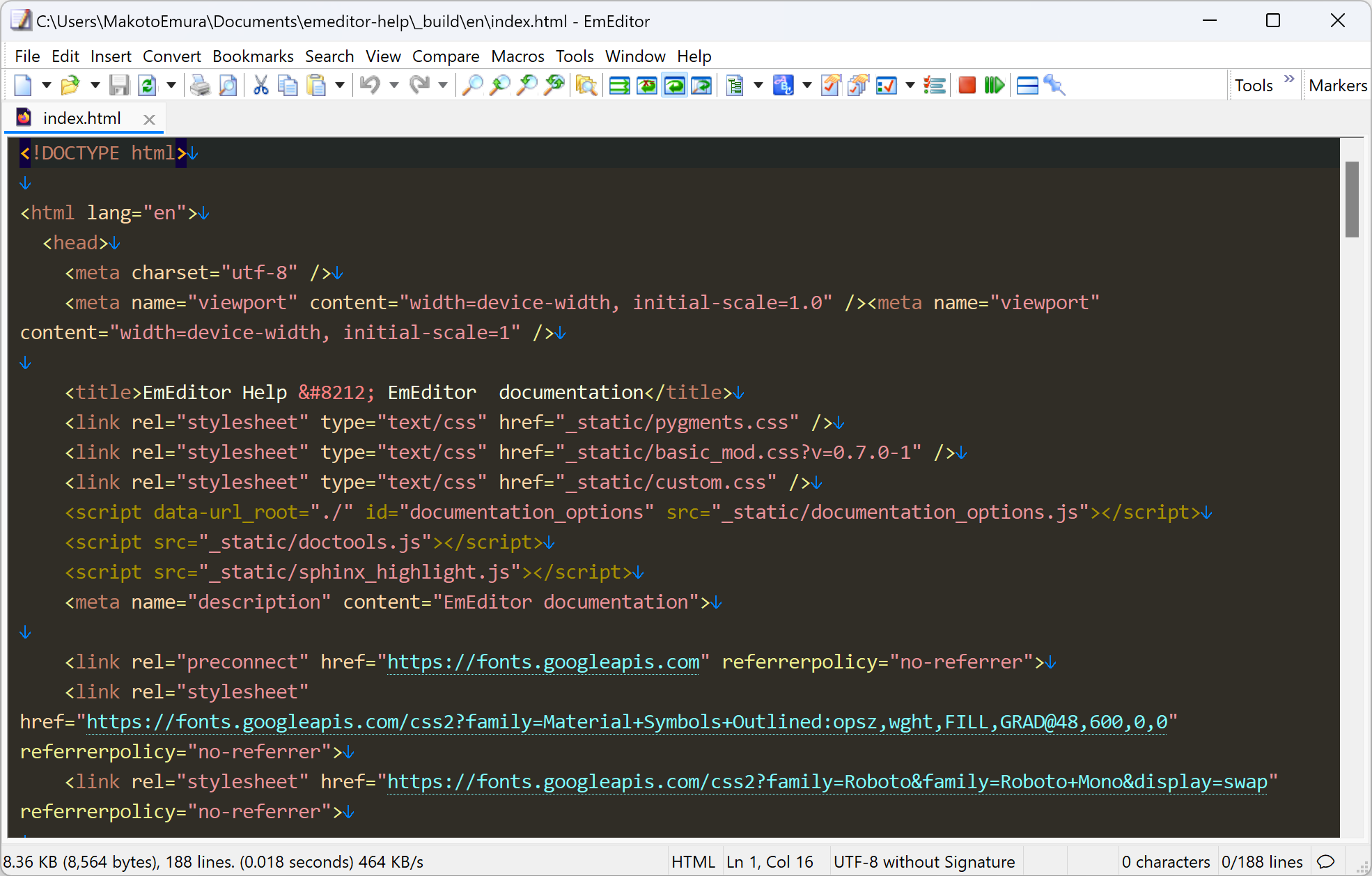Open the Macros menu
1372x876 pixels.
[517, 56]
